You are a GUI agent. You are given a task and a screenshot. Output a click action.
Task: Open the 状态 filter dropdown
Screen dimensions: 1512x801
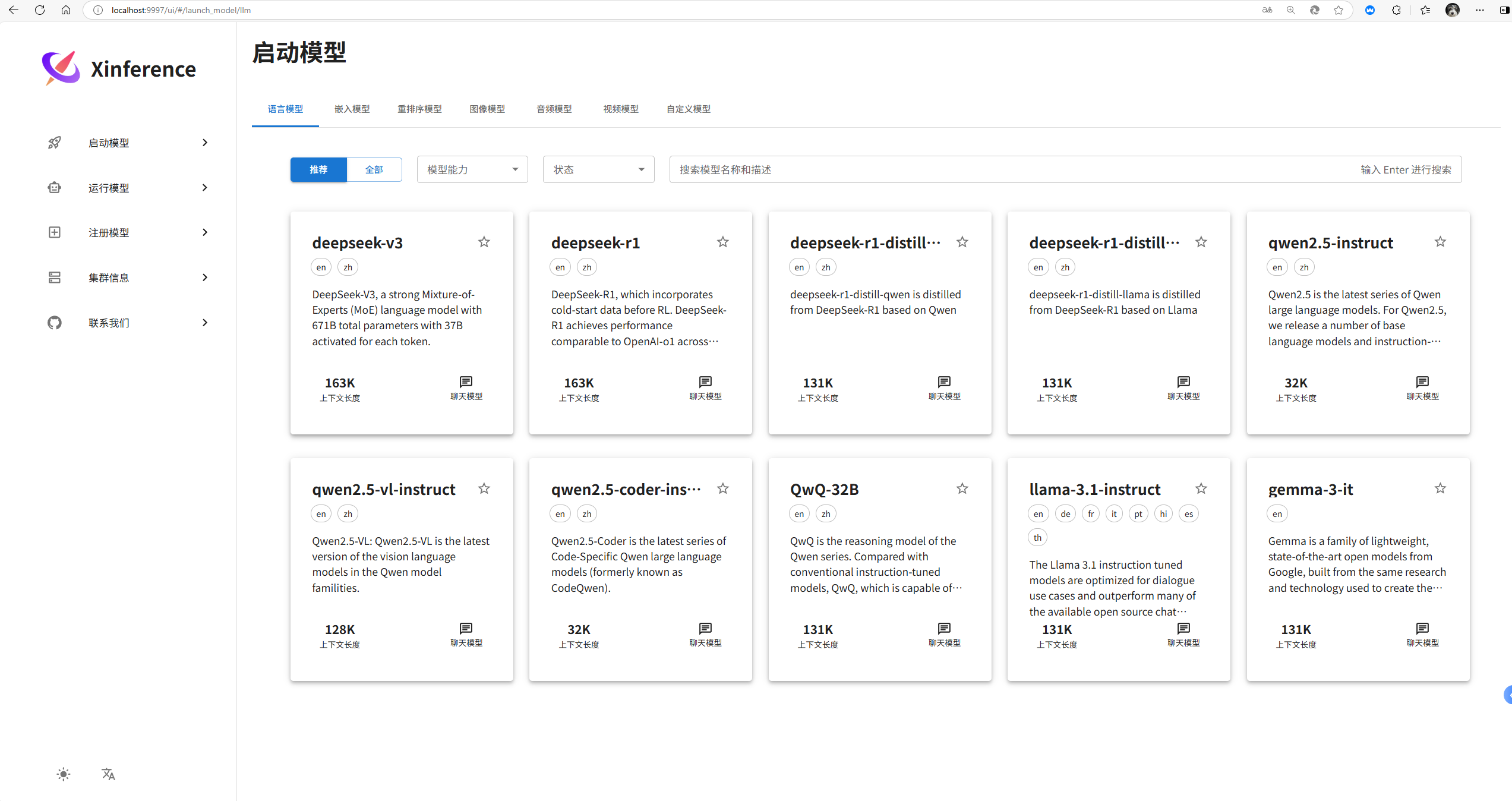click(x=598, y=170)
